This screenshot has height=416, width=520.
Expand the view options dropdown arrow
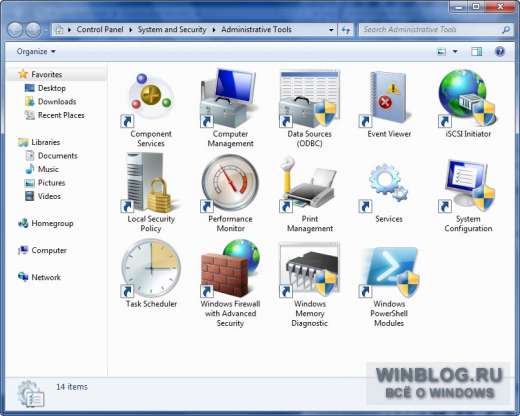pos(455,52)
